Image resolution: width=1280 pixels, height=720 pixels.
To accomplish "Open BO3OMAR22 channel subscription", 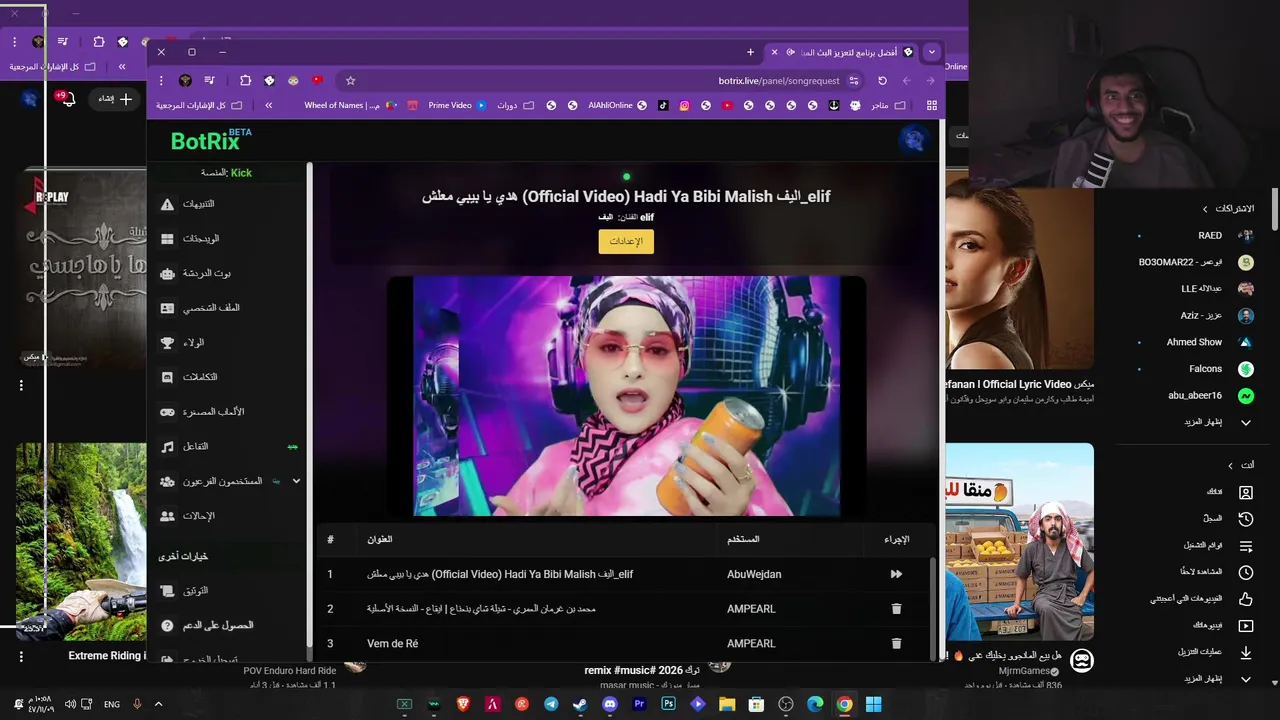I will coord(1196,262).
